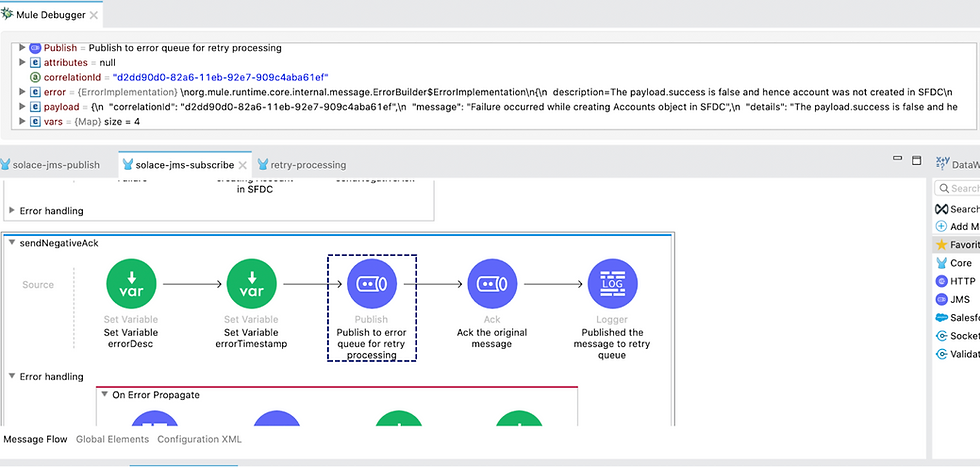Select the Mule Debugger tab
The image size is (980, 467).
[x=50, y=15]
